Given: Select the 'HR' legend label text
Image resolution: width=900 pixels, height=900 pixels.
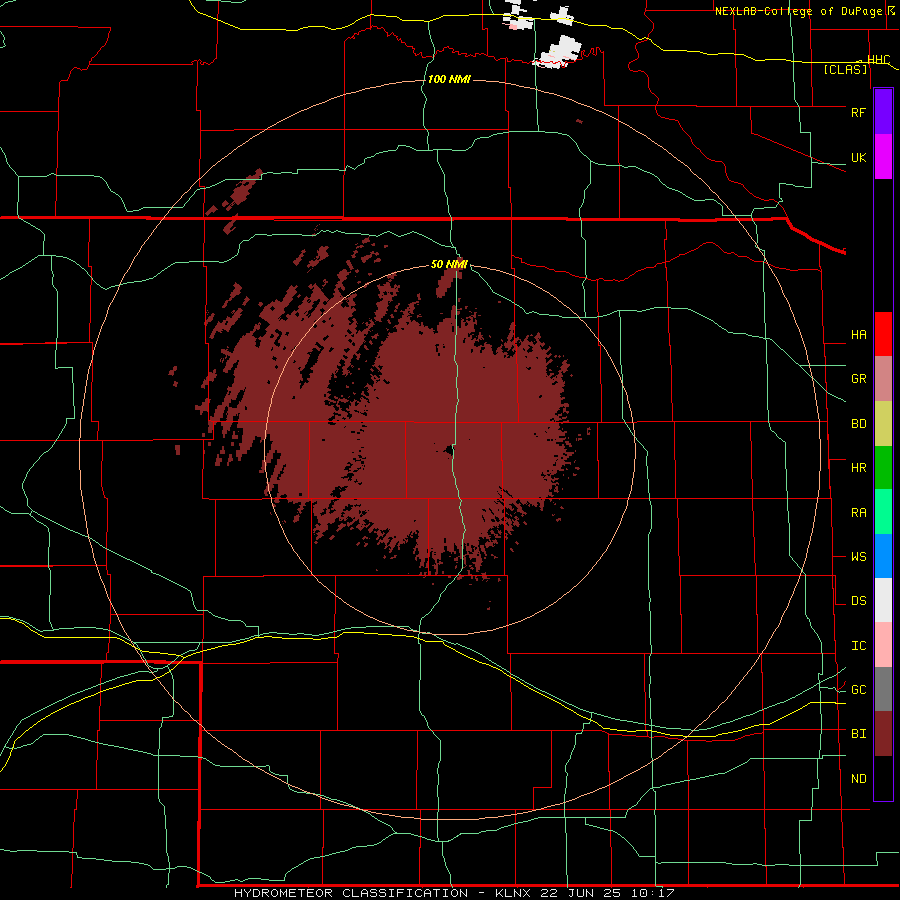Looking at the screenshot, I should tap(858, 467).
